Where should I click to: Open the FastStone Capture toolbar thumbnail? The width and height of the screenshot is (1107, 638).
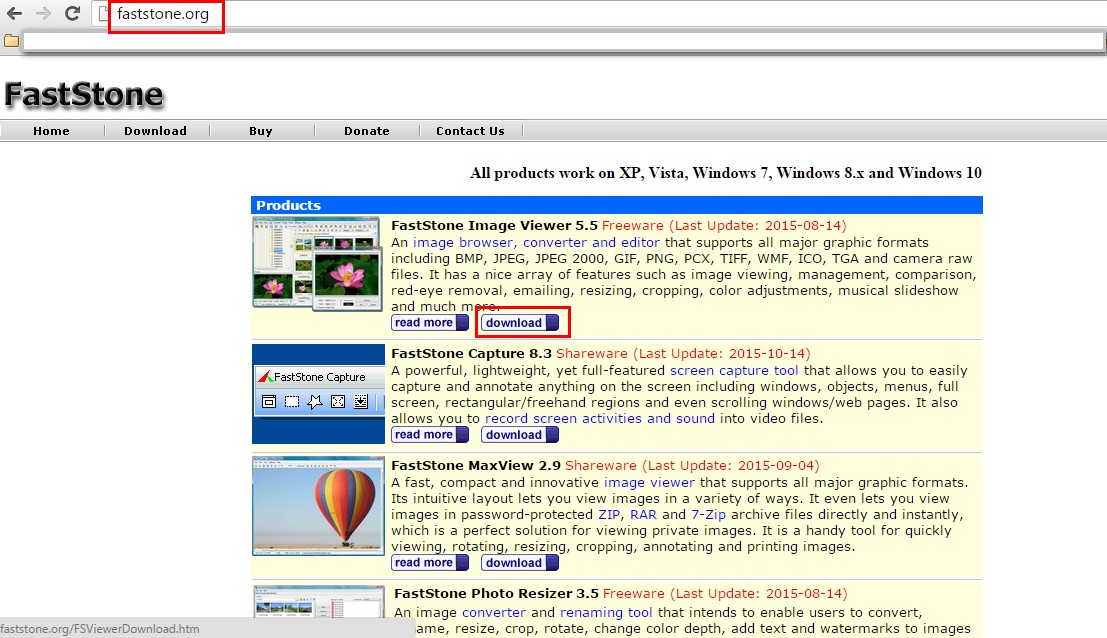[318, 394]
